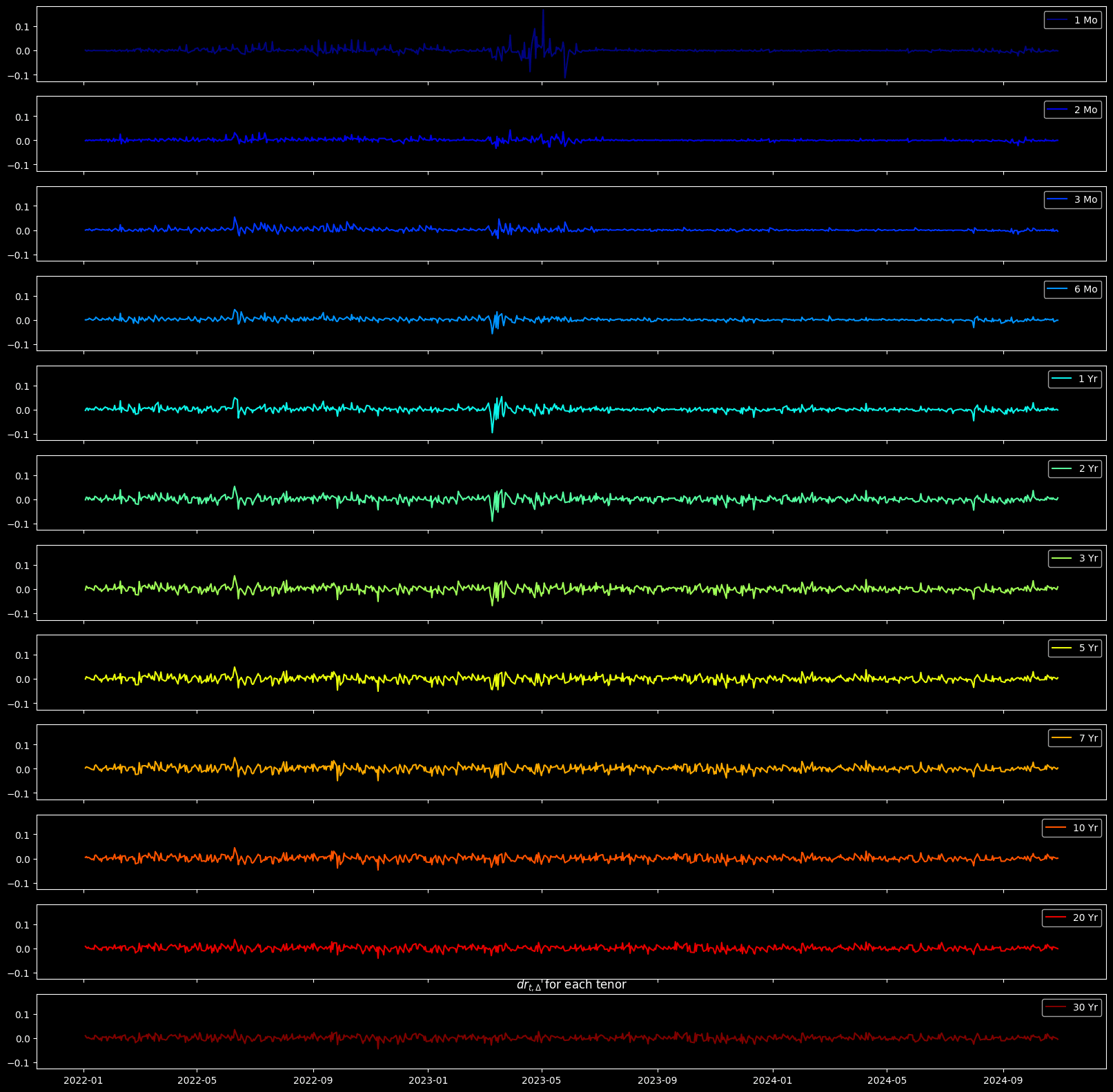Click the 10 Yr legend label
This screenshot has height=1092, width=1113.
[x=1085, y=828]
